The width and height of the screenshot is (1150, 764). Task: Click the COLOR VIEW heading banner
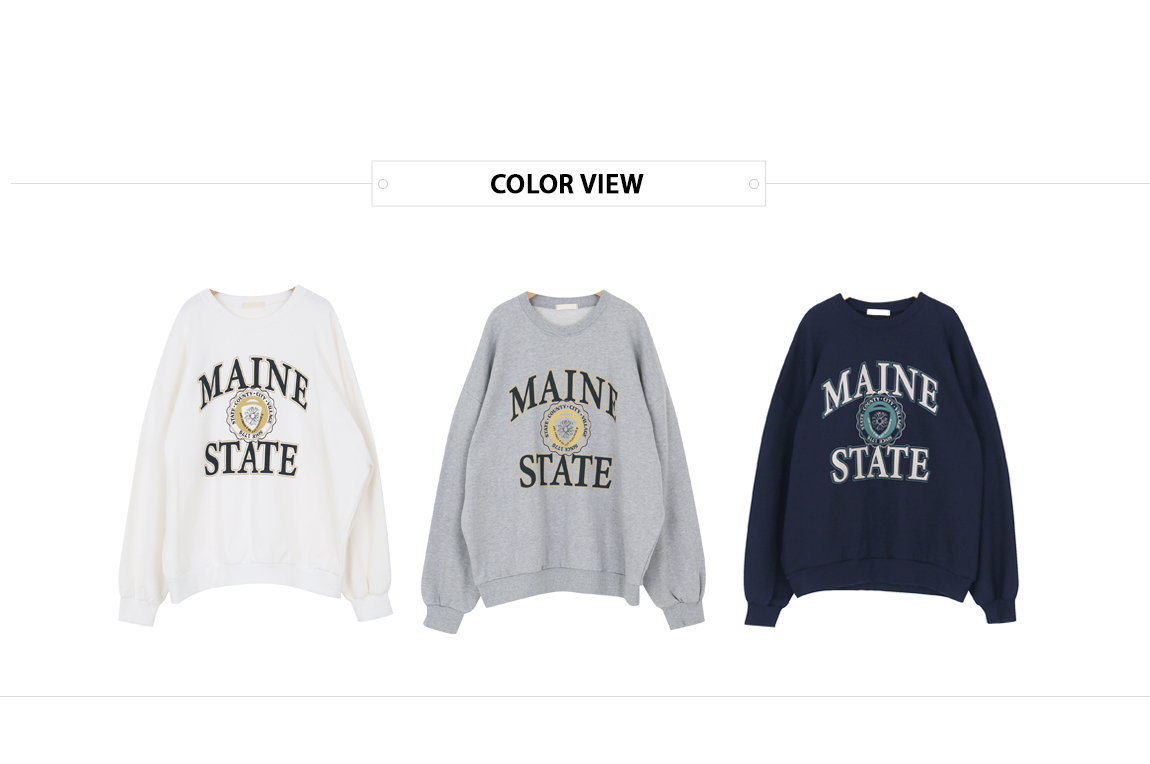(568, 183)
